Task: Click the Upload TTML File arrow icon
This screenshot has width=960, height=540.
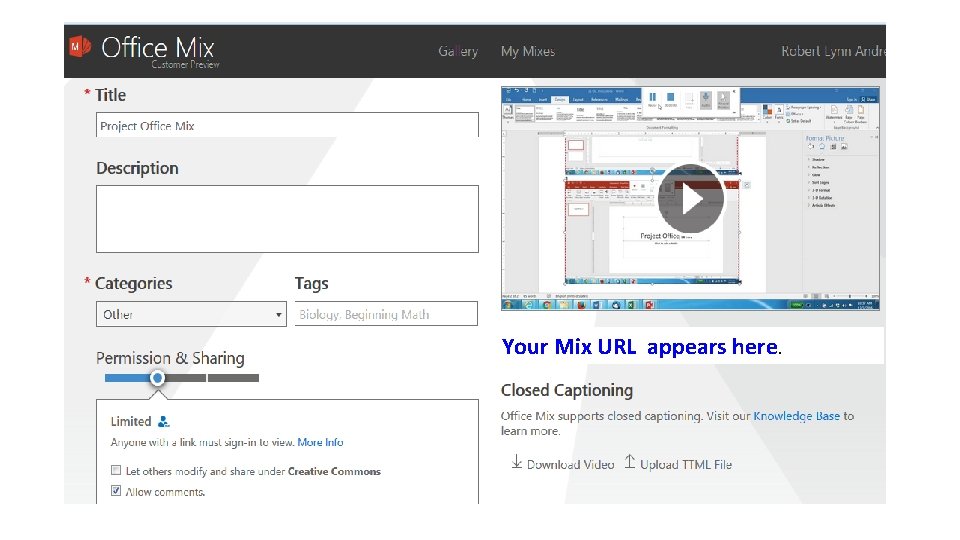Action: click(629, 462)
